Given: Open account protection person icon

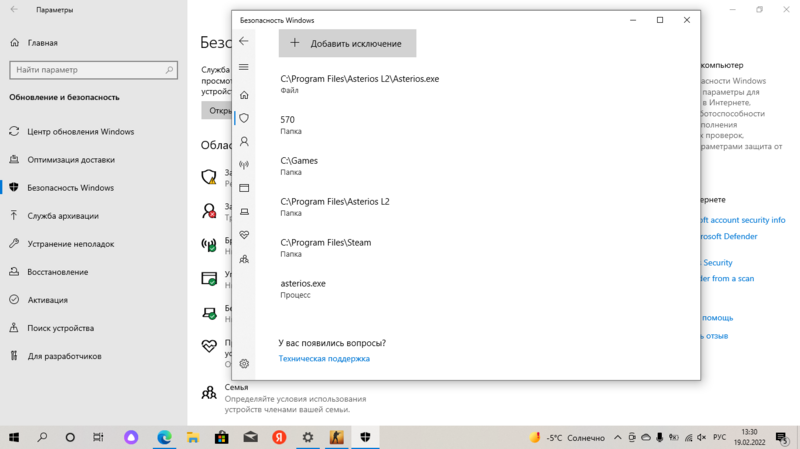Looking at the screenshot, I should pos(244,142).
